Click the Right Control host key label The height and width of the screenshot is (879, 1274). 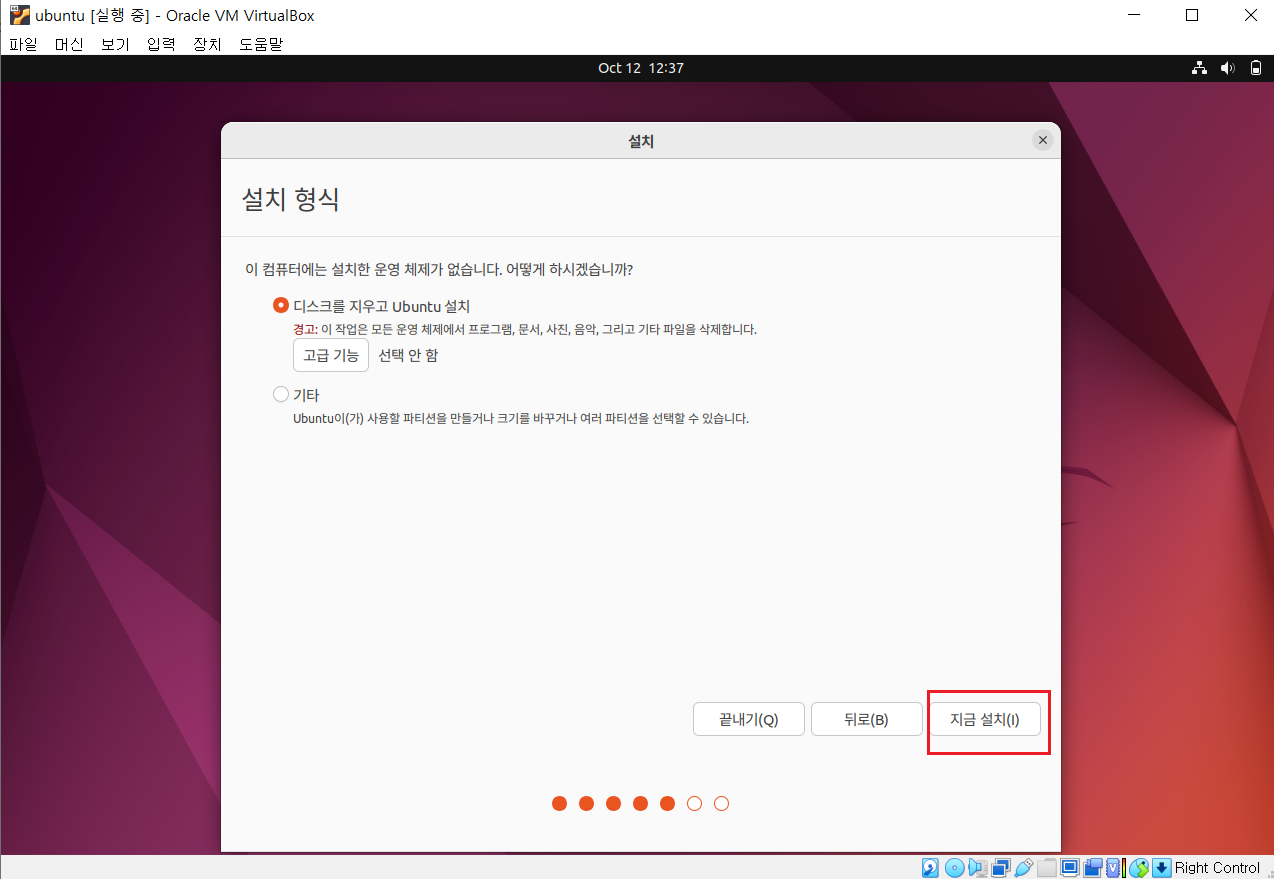1217,867
